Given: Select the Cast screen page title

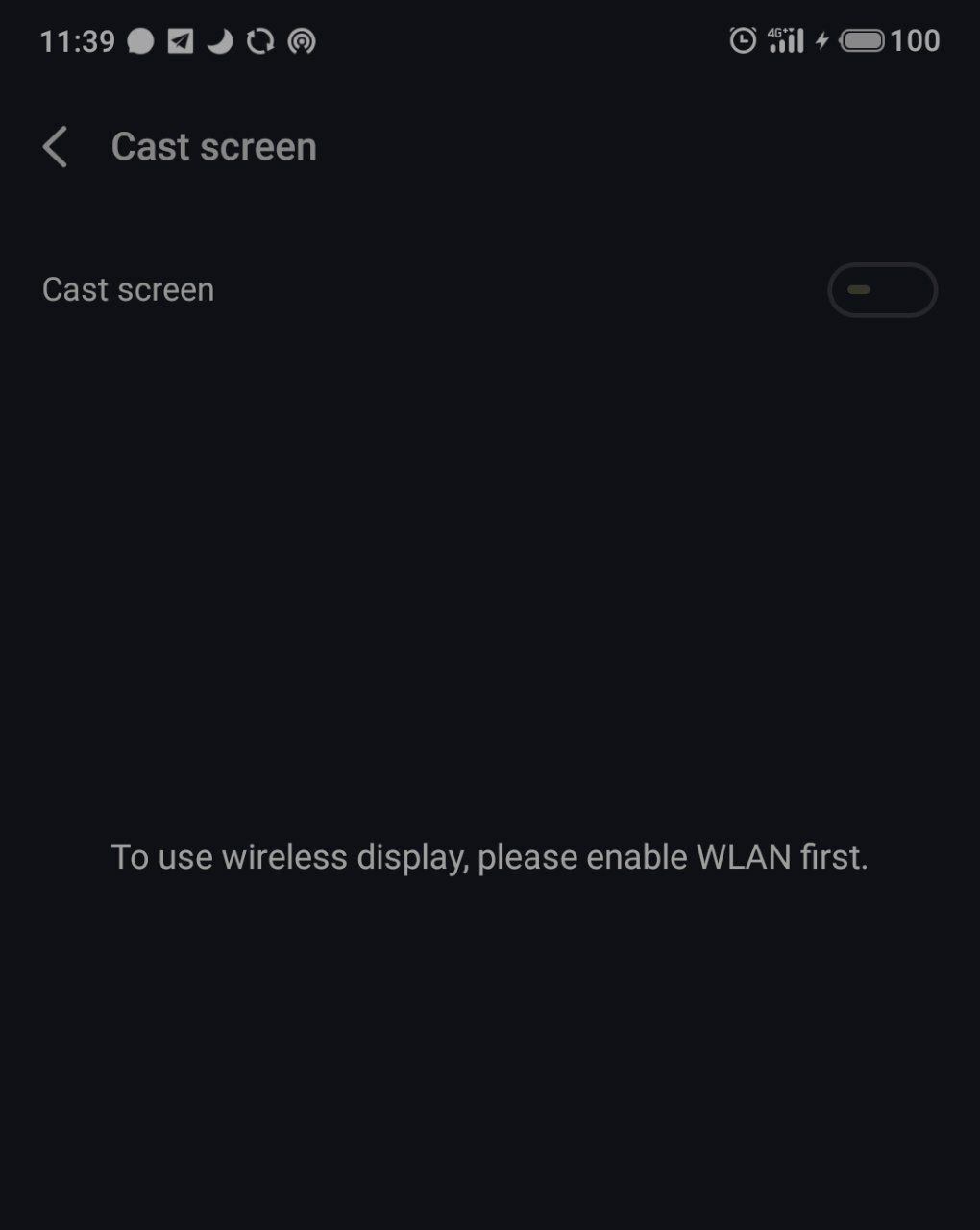Looking at the screenshot, I should point(213,147).
